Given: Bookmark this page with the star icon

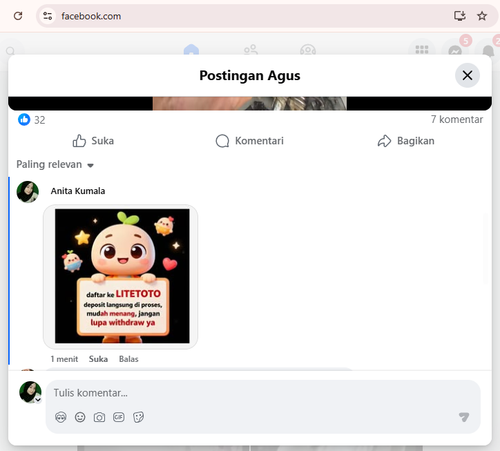Looking at the screenshot, I should coord(482,16).
